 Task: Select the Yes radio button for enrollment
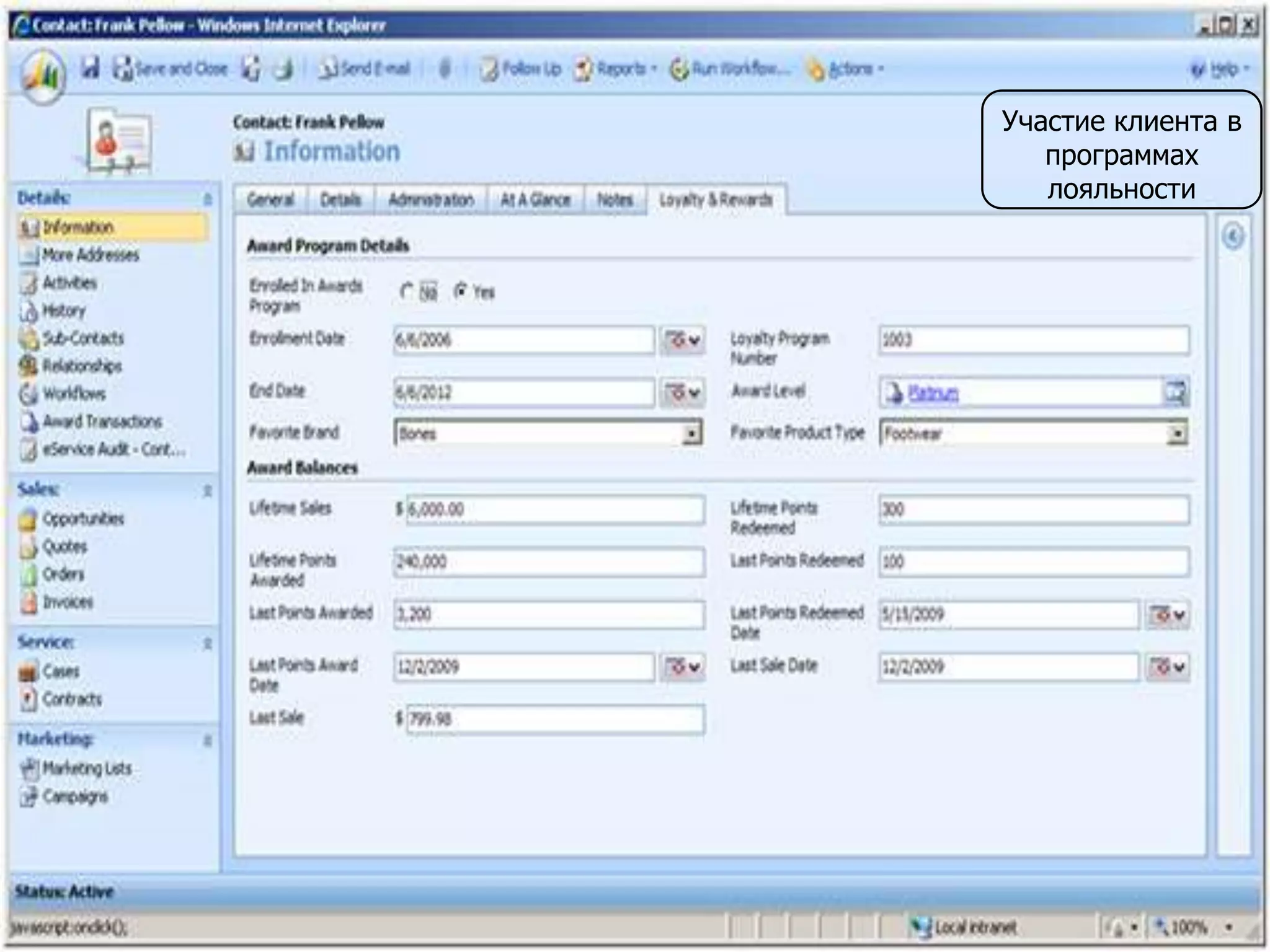click(x=460, y=291)
